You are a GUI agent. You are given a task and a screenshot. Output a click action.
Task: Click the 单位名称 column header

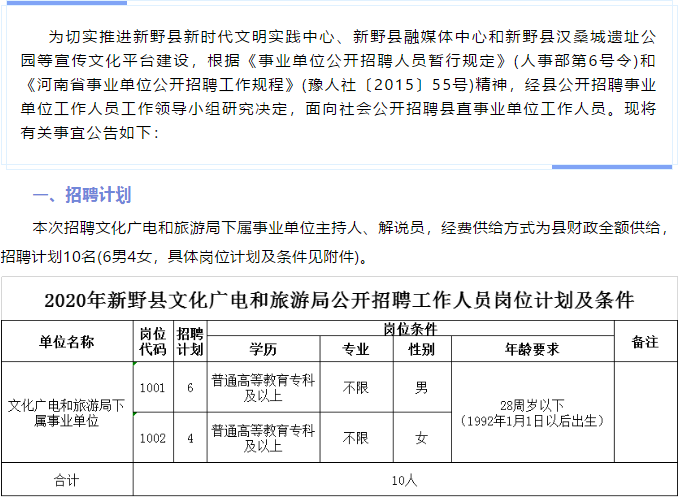(x=67, y=342)
